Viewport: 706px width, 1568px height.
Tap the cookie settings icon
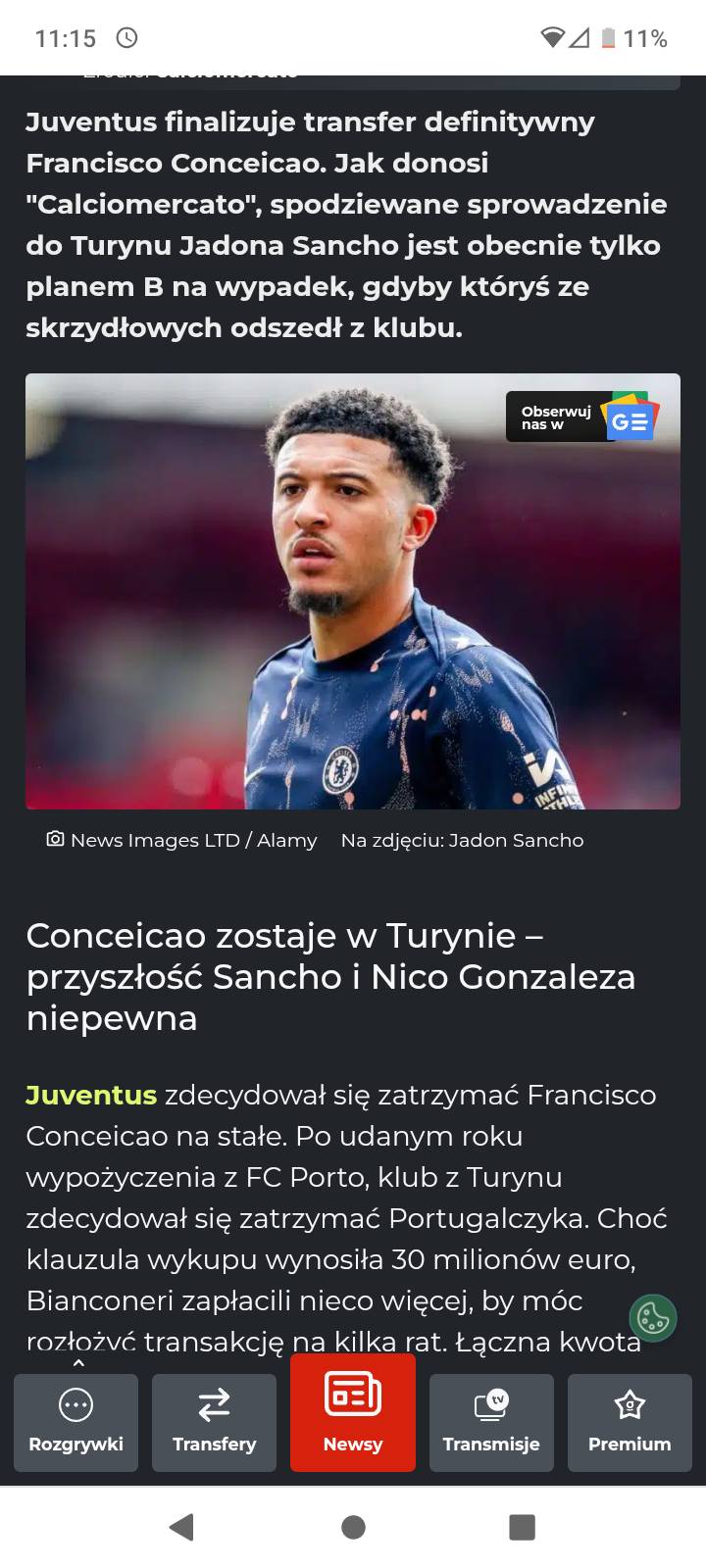pos(653,1318)
